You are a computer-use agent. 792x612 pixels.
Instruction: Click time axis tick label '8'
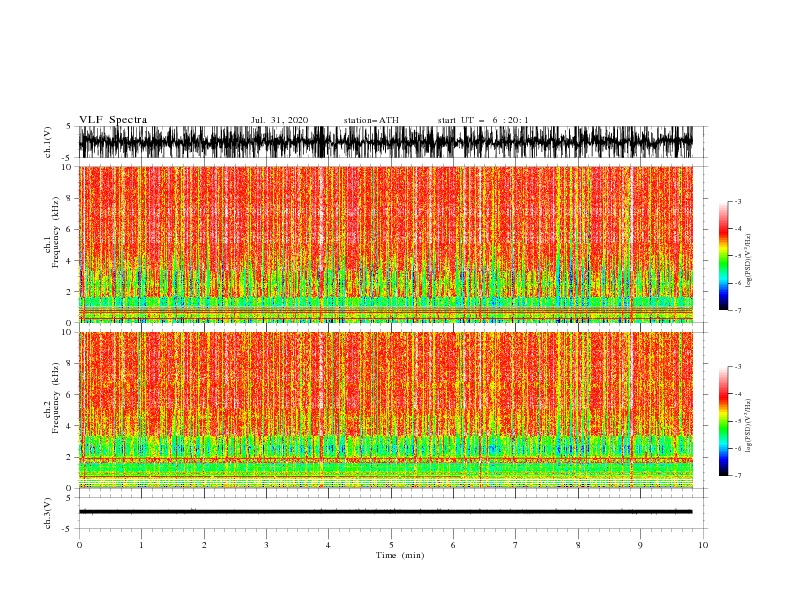[x=578, y=545]
